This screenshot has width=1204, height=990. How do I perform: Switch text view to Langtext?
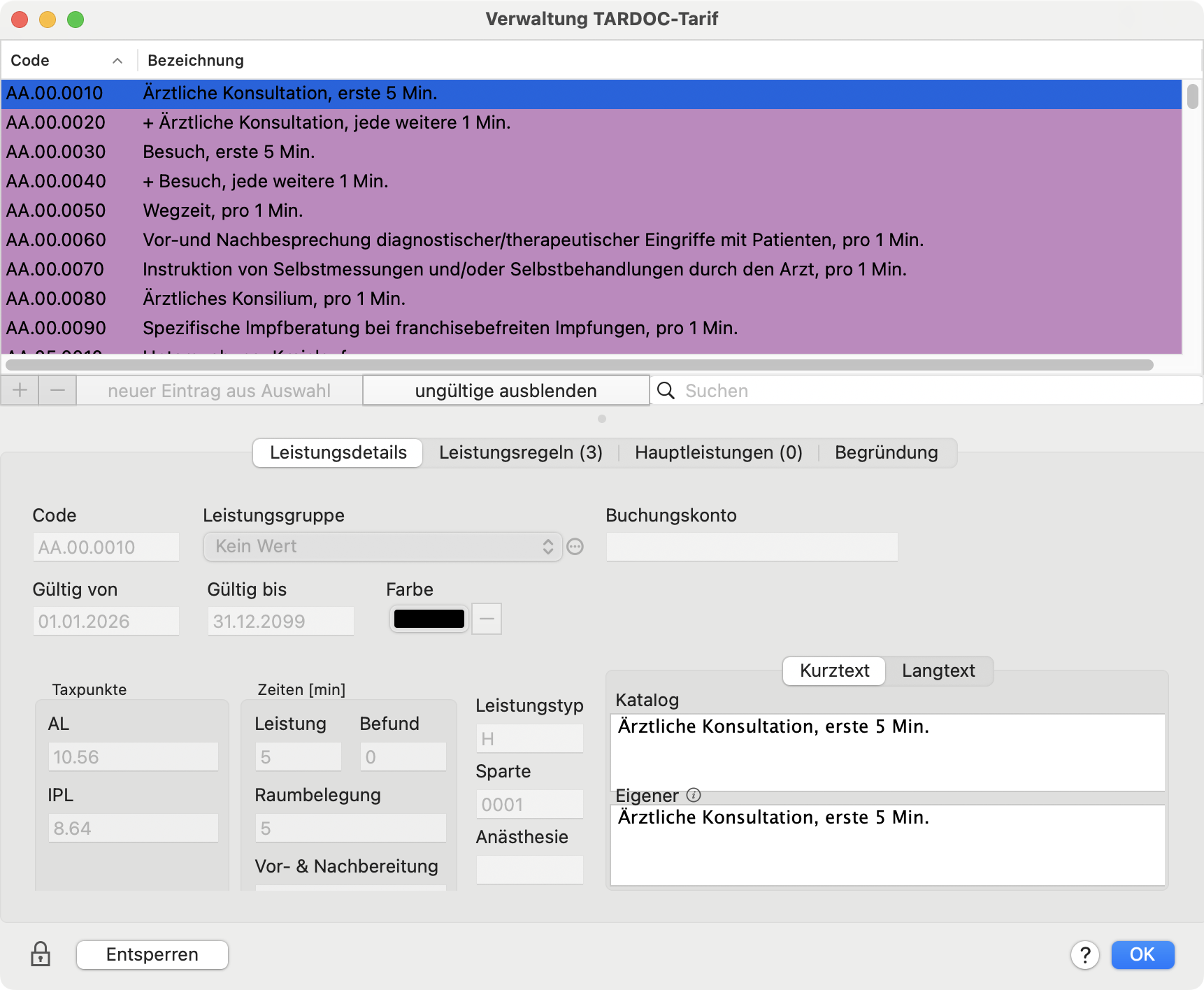[938, 671]
